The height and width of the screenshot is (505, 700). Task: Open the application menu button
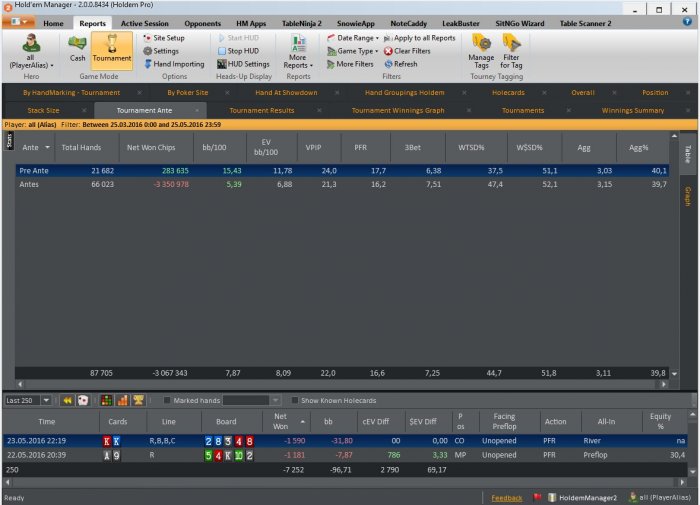coord(19,22)
